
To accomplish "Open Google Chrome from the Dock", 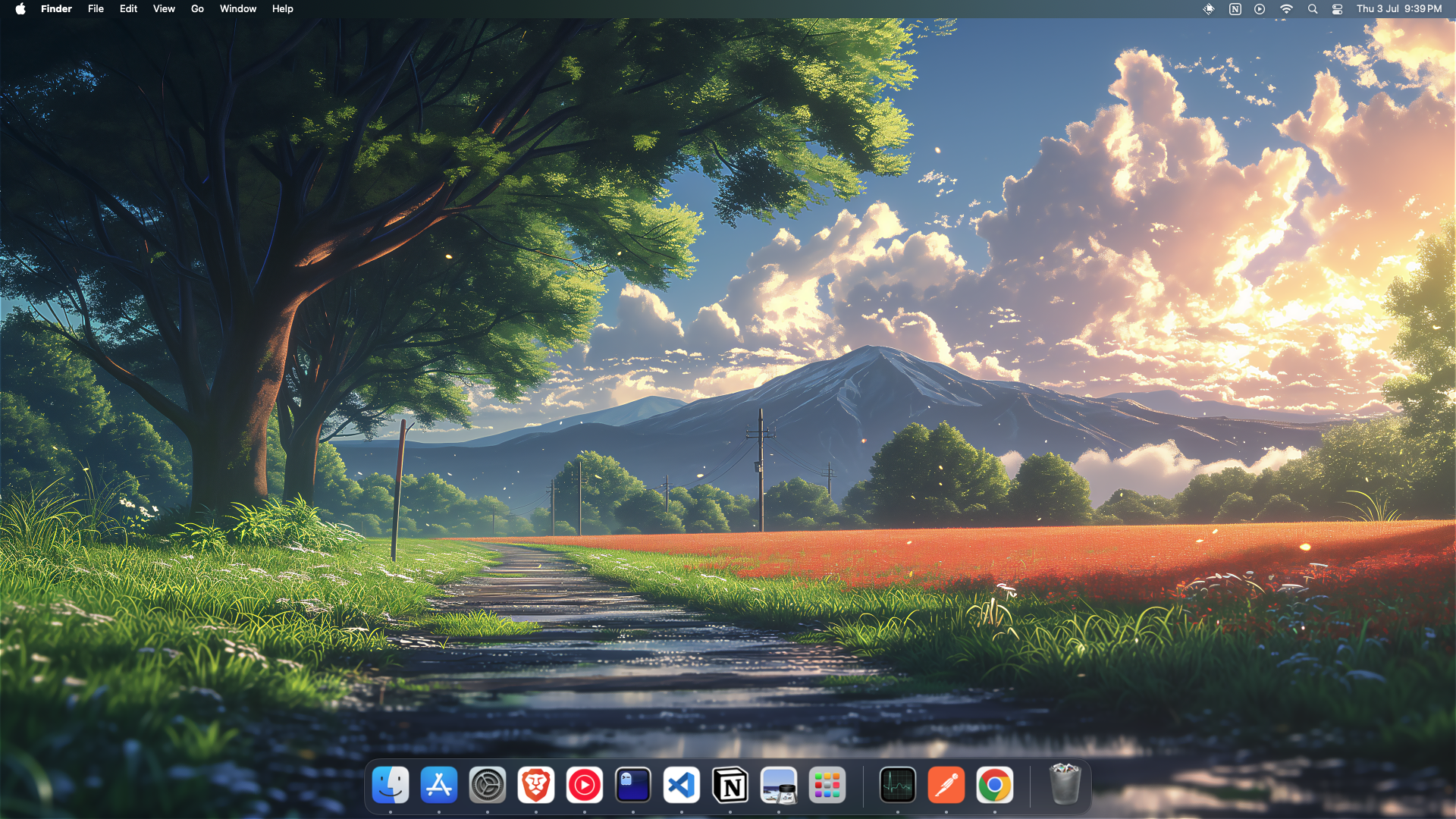I will click(x=994, y=785).
